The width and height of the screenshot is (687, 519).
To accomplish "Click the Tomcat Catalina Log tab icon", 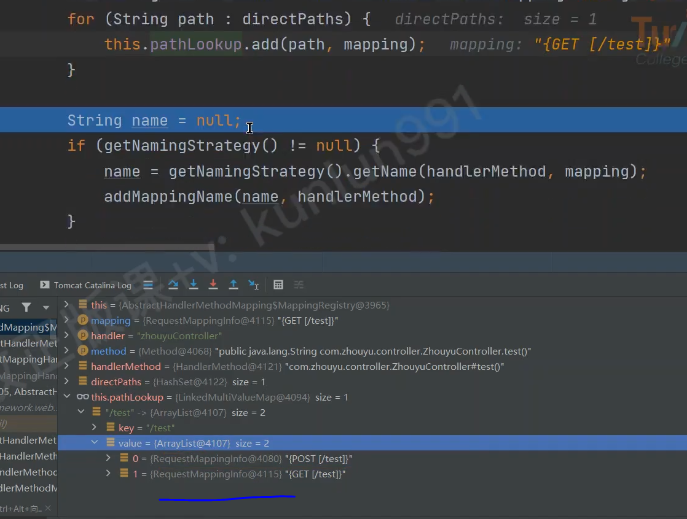I will [45, 285].
